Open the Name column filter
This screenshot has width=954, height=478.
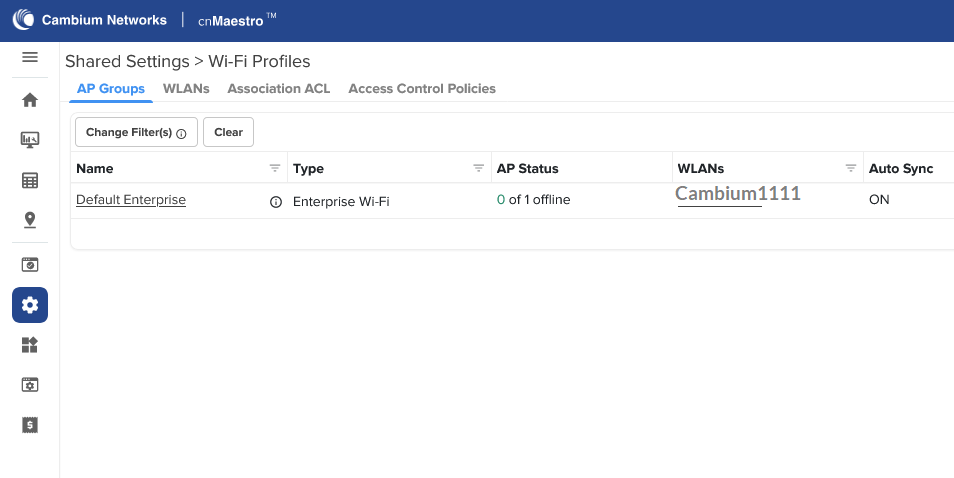[x=275, y=168]
